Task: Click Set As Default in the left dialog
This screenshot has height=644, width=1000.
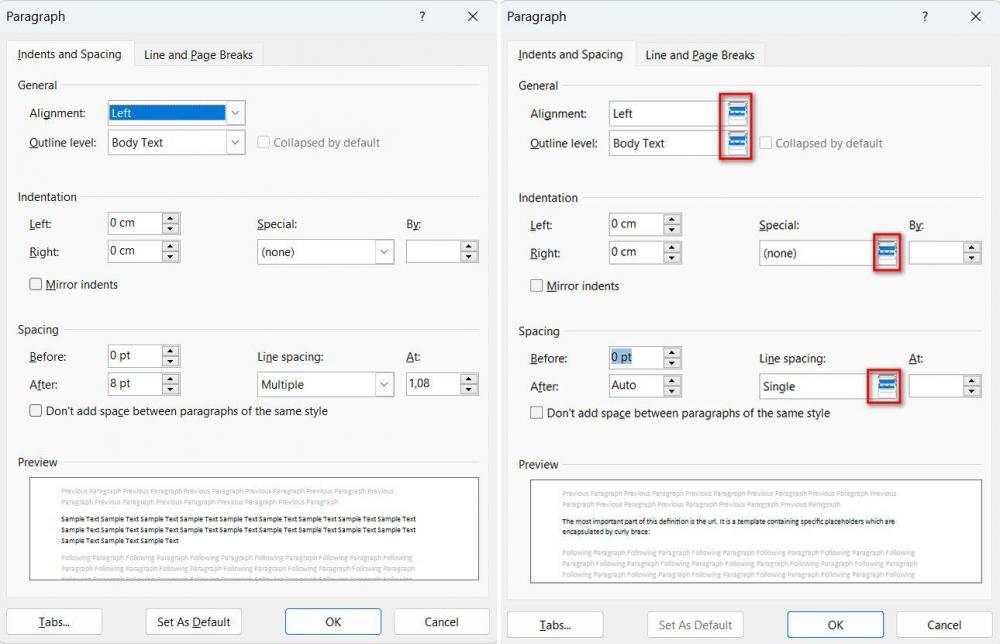Action: click(x=194, y=622)
